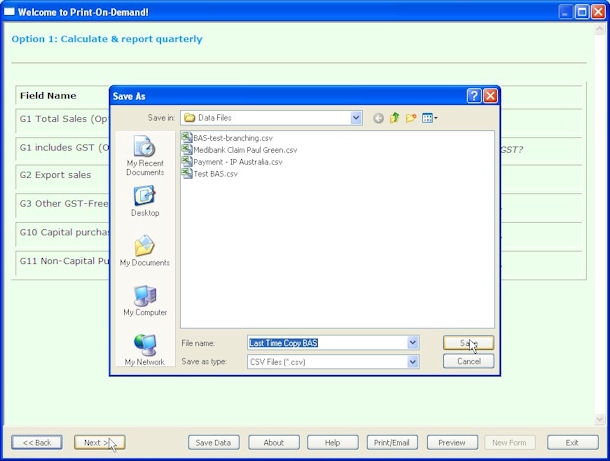Viewport: 610px width, 461px height.
Task: Open My Documents folder shortcut
Action: (144, 250)
